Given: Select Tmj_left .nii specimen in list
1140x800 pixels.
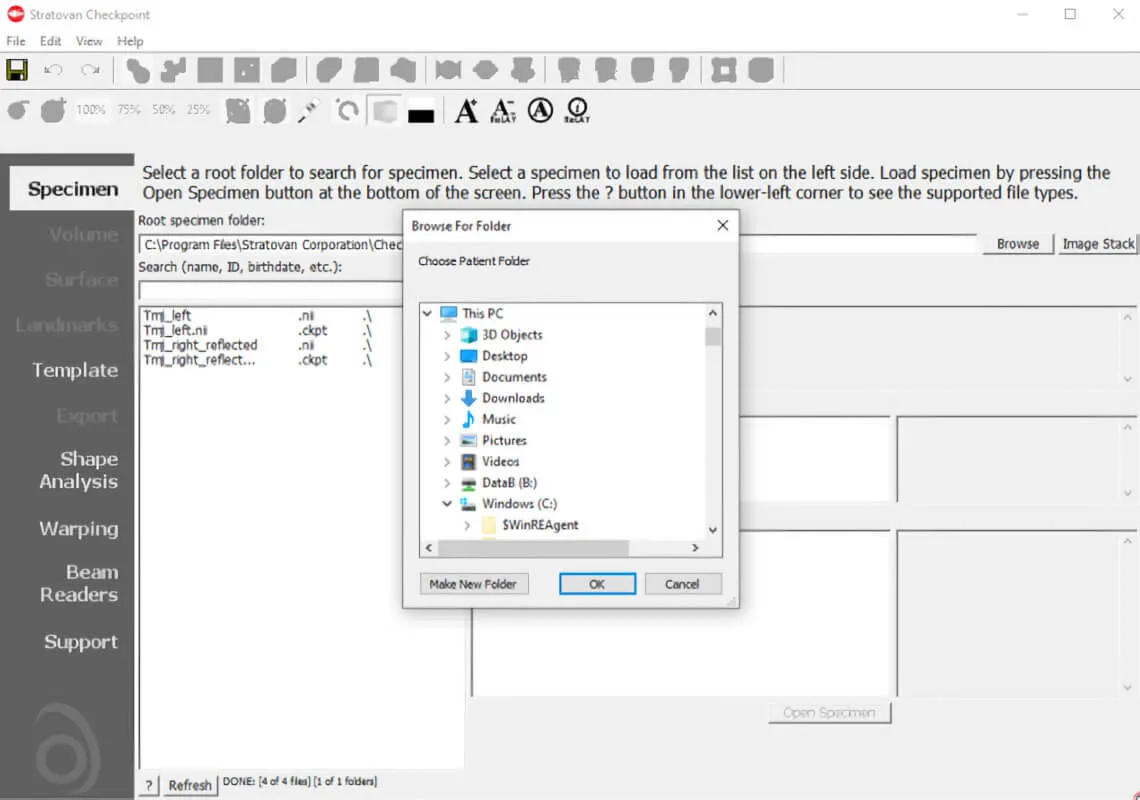Looking at the screenshot, I should pos(168,315).
